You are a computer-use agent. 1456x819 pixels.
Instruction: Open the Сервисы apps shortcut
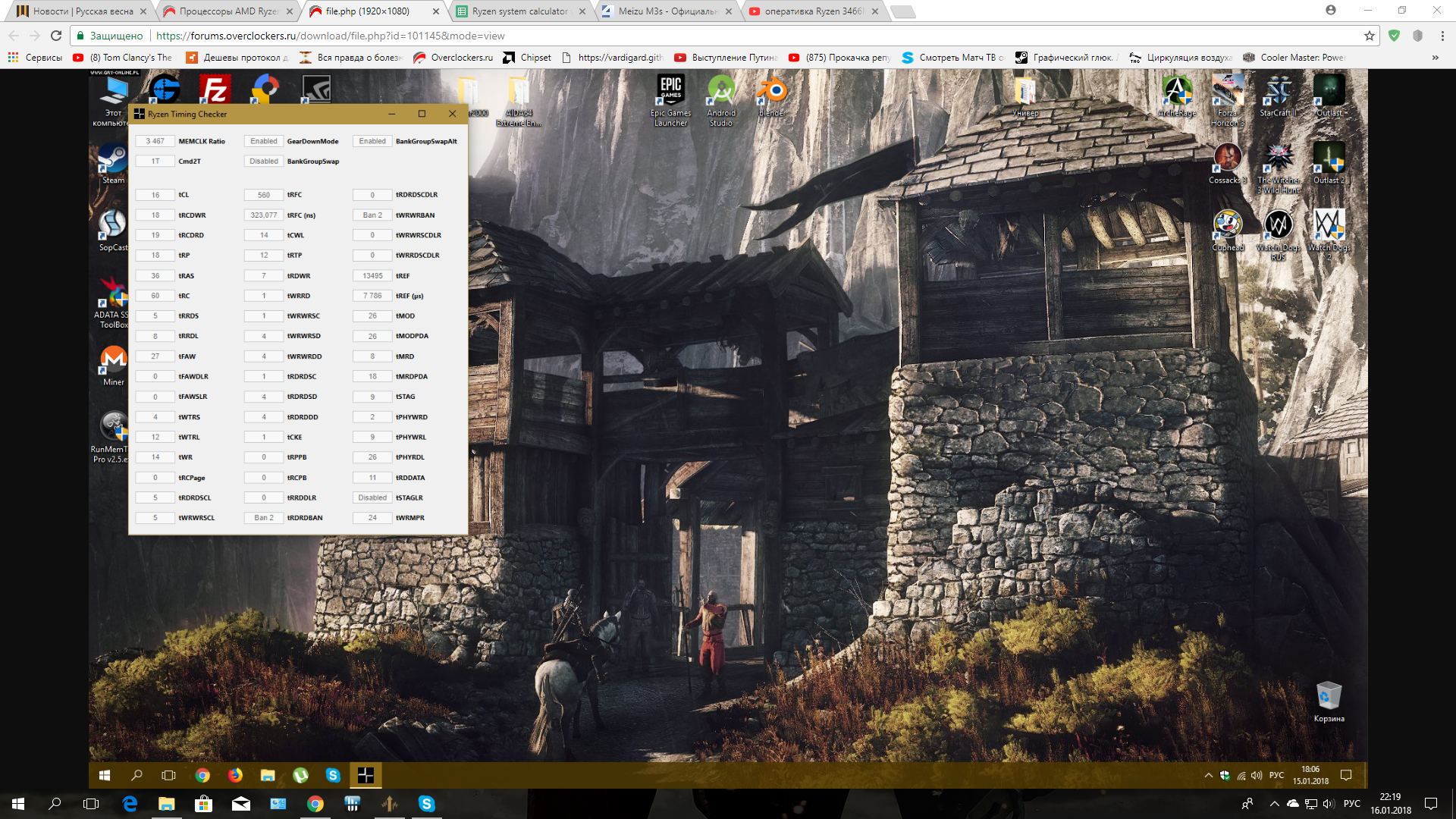[x=35, y=58]
